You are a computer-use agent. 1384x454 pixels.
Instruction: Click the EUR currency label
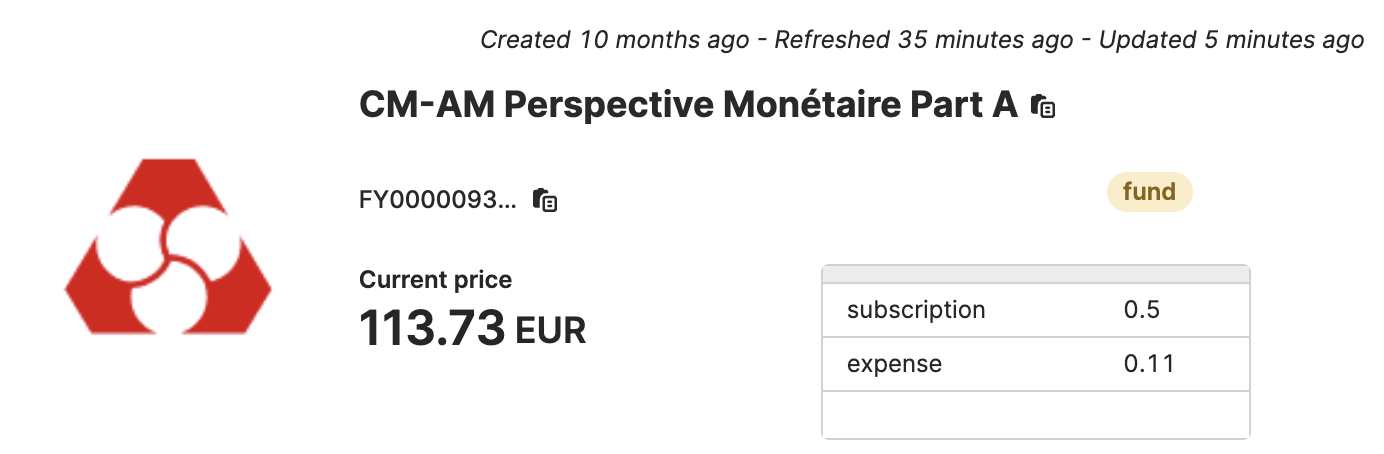click(x=550, y=329)
